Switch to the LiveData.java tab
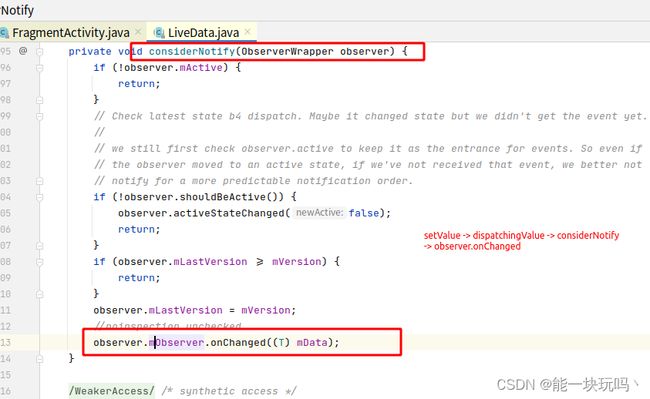650x399 pixels. 203,32
